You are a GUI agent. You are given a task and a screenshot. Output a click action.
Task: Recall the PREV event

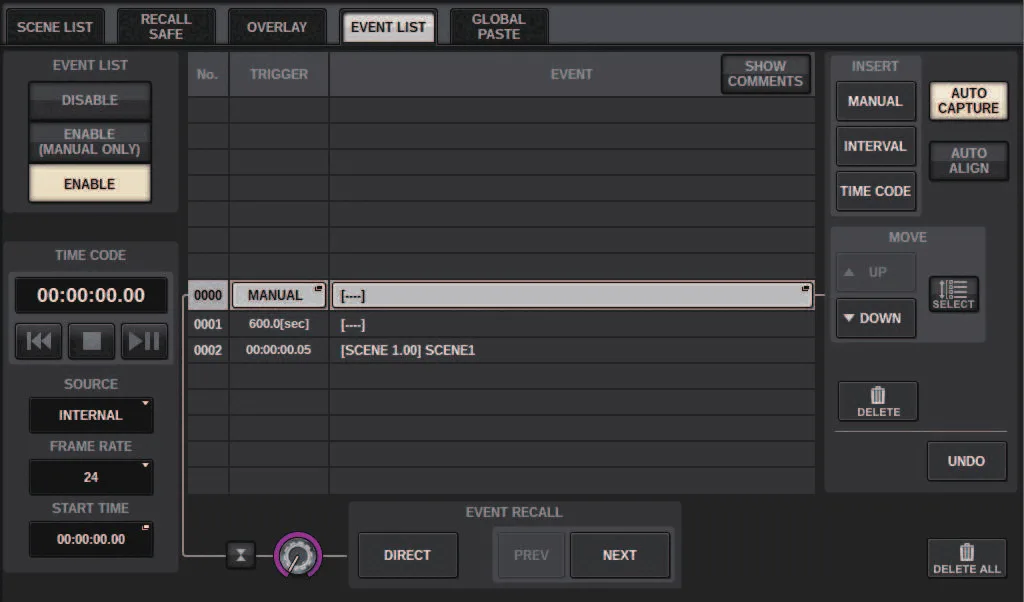531,555
